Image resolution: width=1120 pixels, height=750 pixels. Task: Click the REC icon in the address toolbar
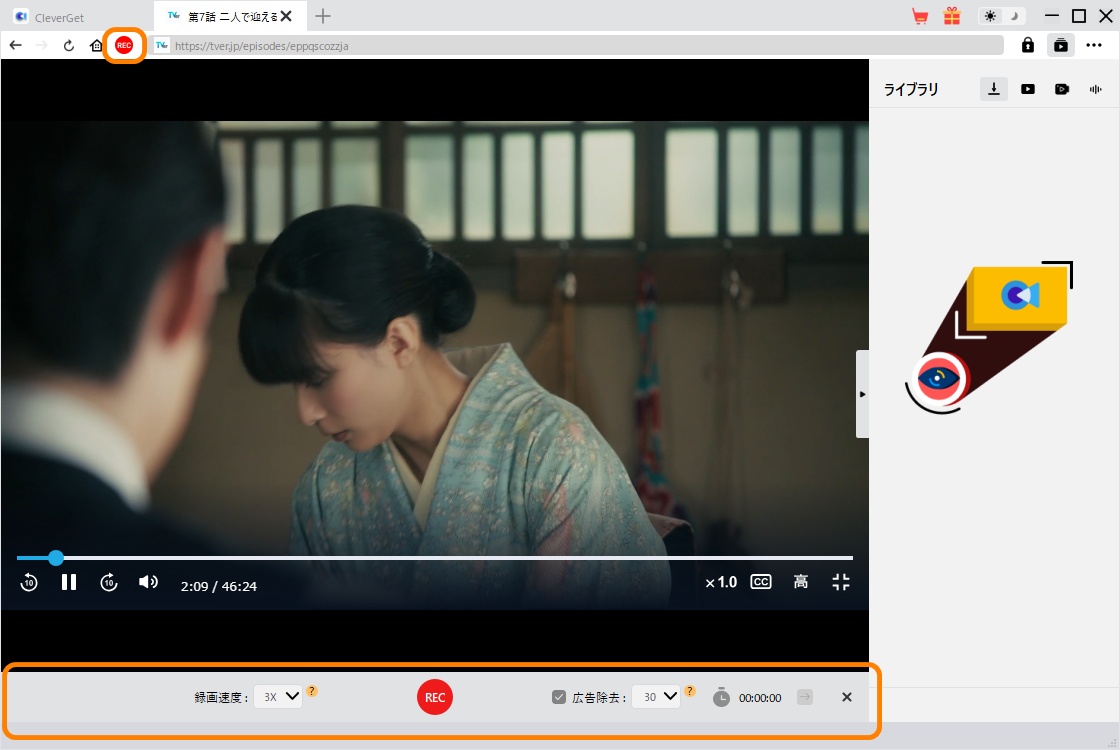[x=124, y=46]
